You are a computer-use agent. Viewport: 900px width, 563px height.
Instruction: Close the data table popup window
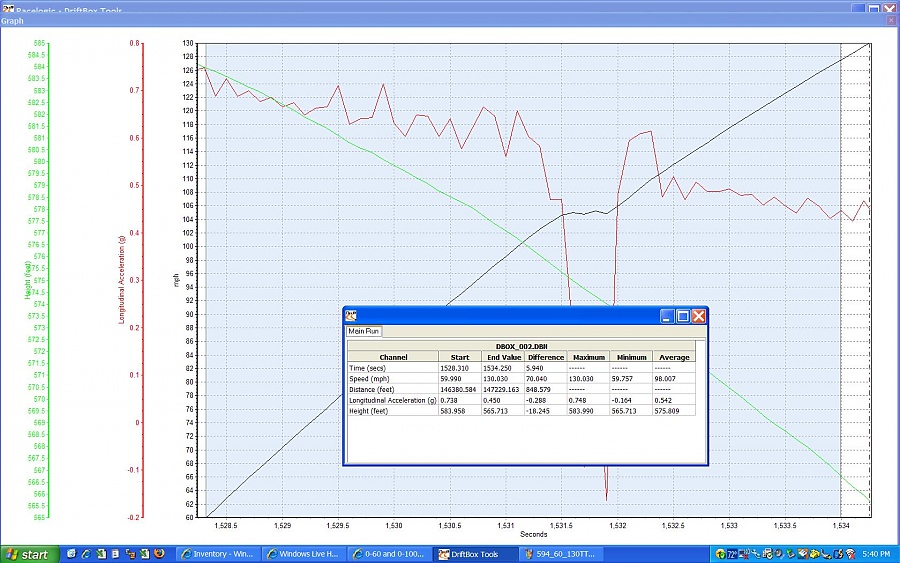(x=698, y=316)
